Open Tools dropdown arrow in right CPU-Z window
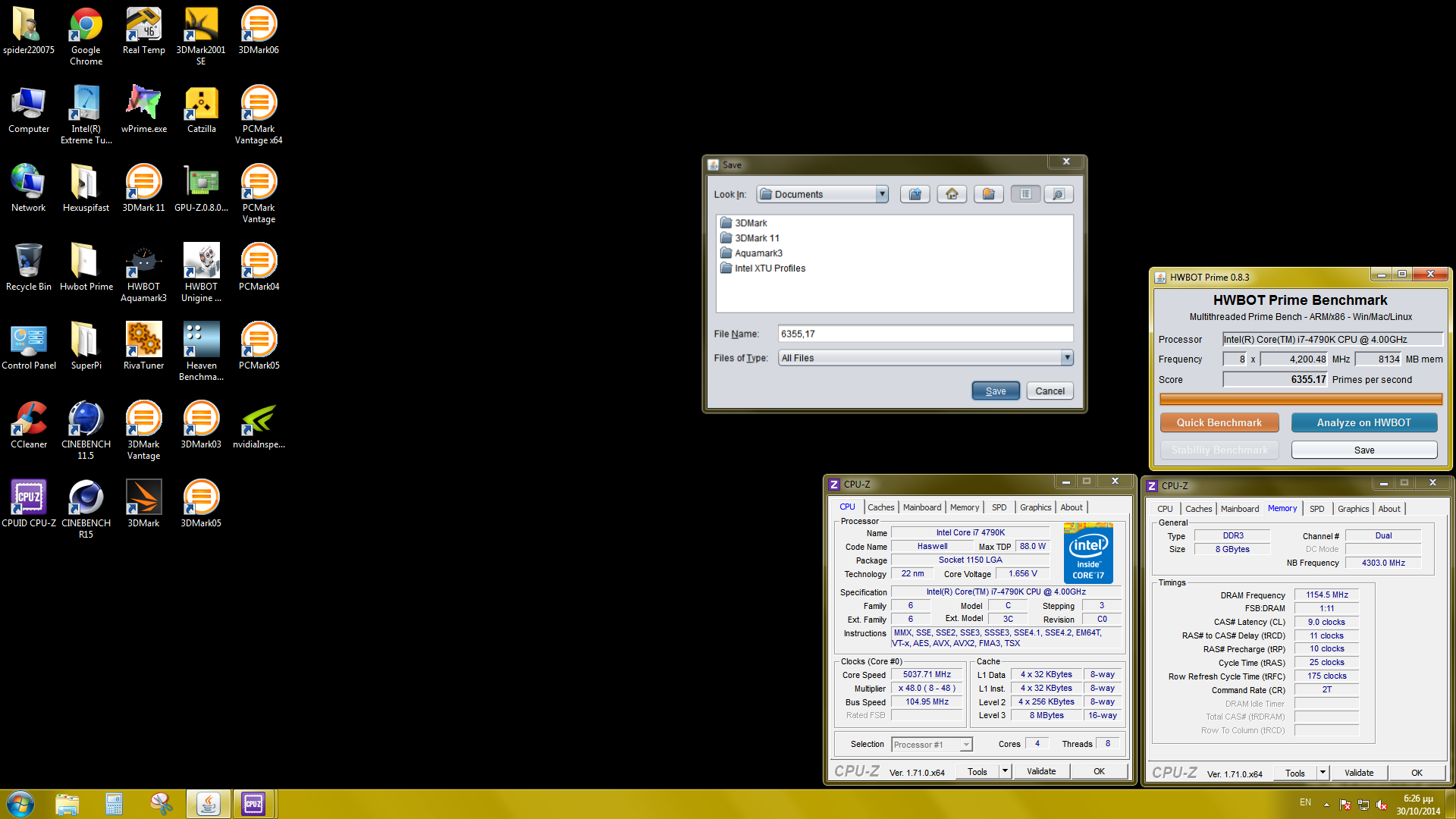The width and height of the screenshot is (1456, 819). coord(1323,773)
